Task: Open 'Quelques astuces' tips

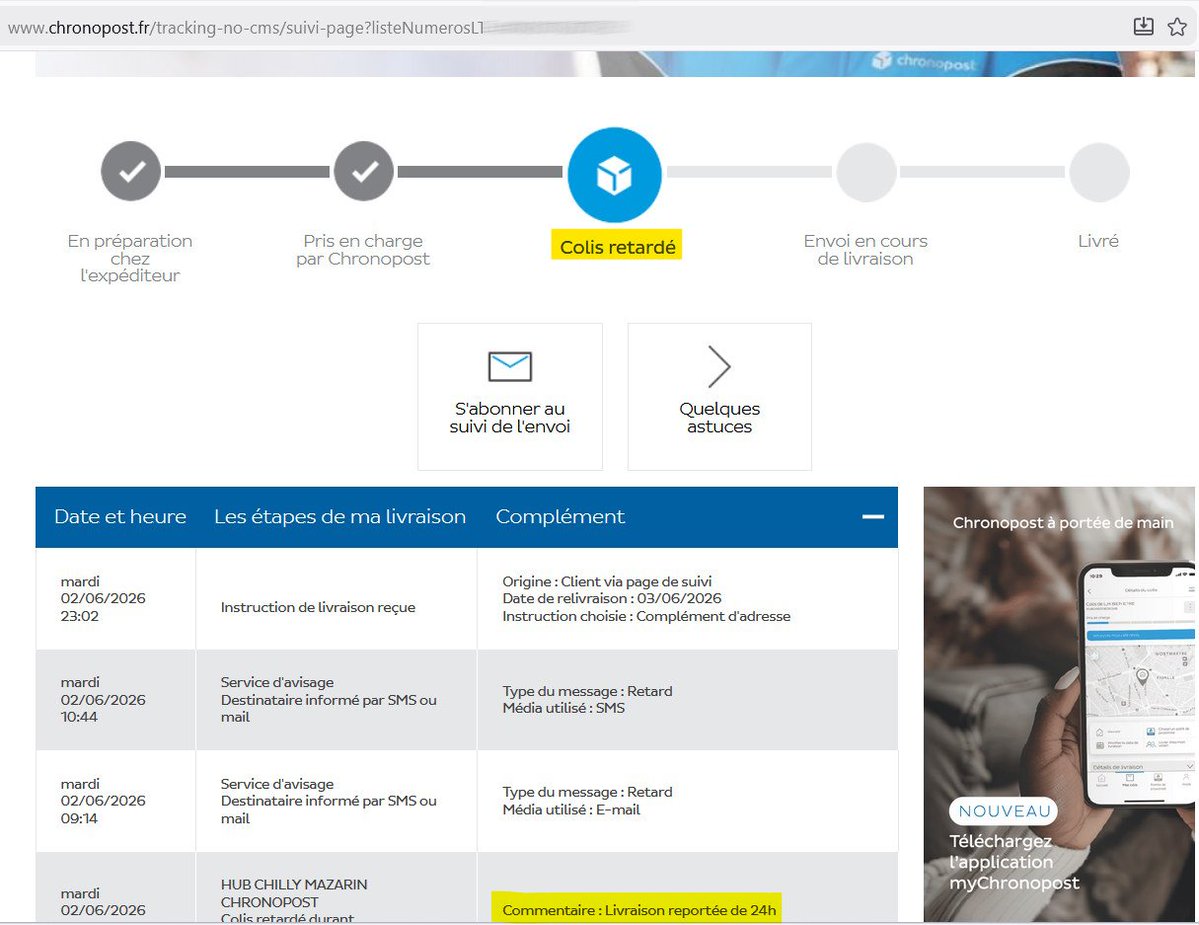Action: click(x=720, y=397)
